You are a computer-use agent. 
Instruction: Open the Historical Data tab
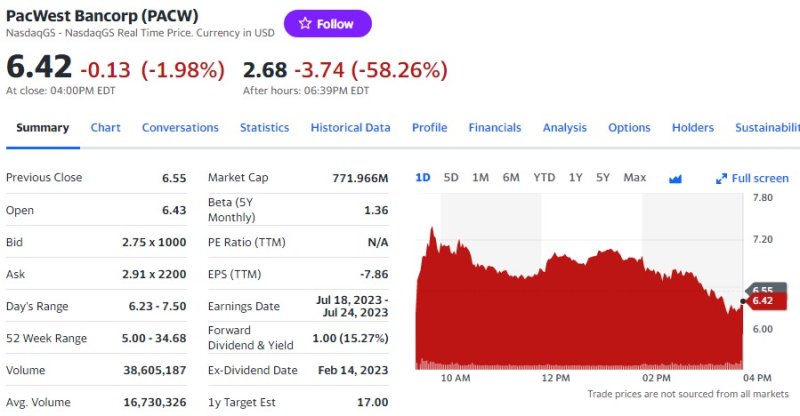350,128
